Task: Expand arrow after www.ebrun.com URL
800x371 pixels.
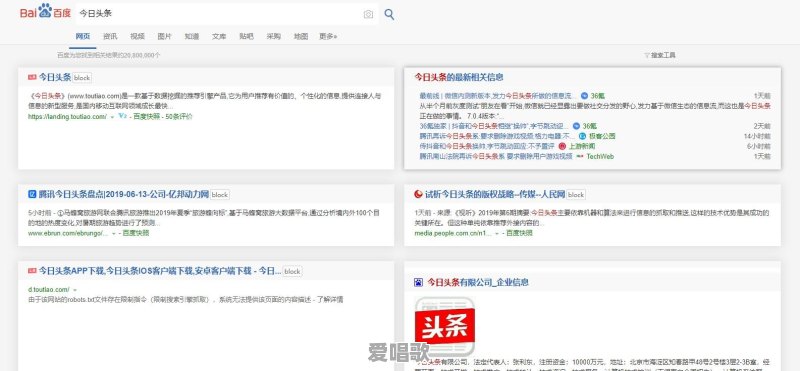Action: (x=114, y=234)
